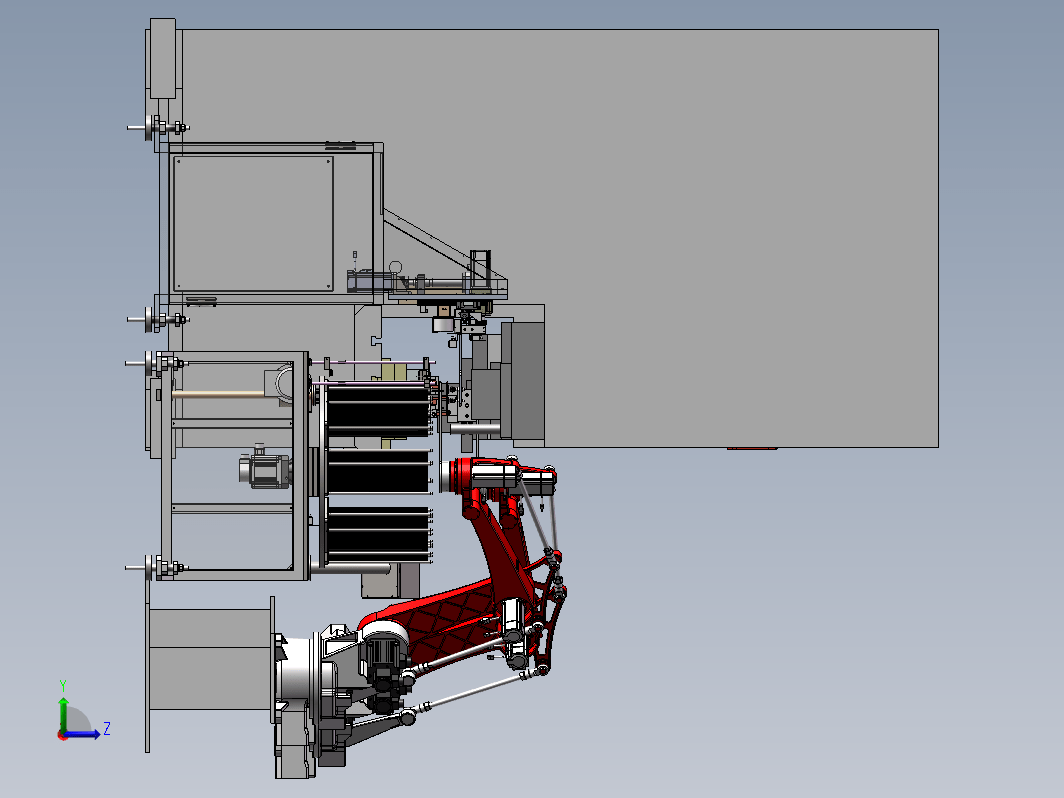Screen dimensions: 1064x798
Task: Select the cabinet door panel with corner screws
Action: pyautogui.click(x=253, y=223)
